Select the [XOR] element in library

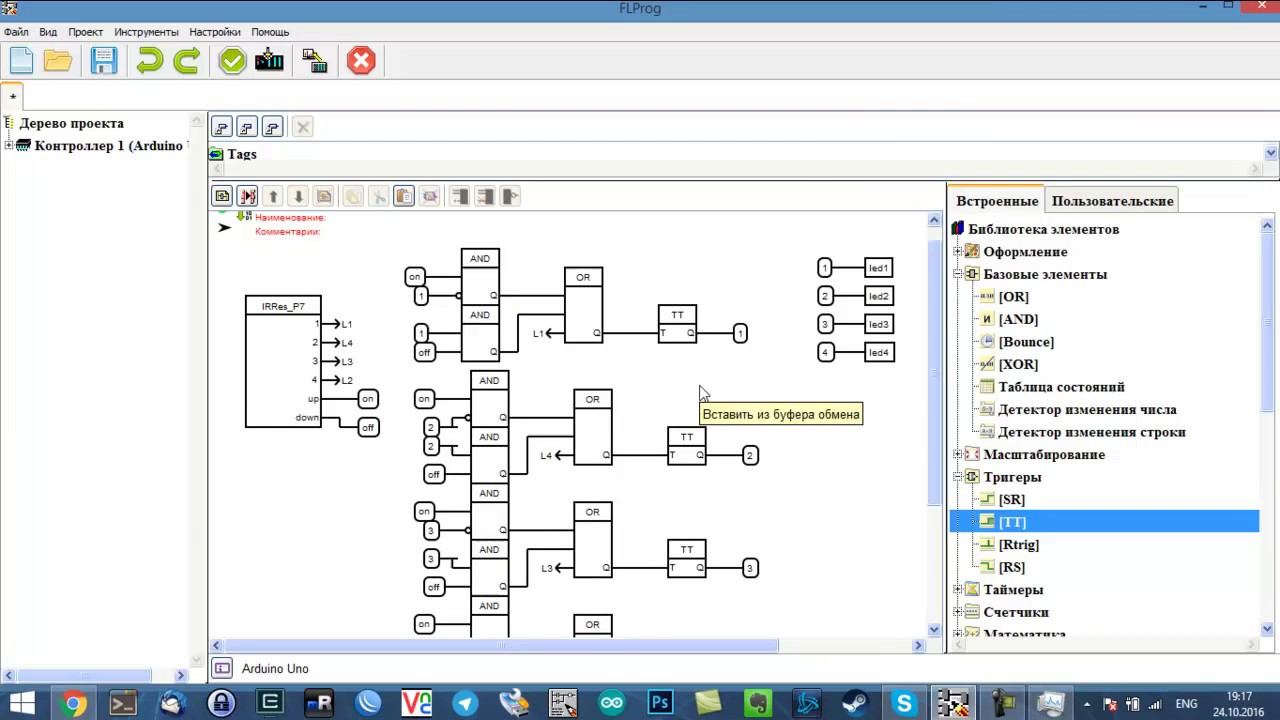click(1018, 365)
